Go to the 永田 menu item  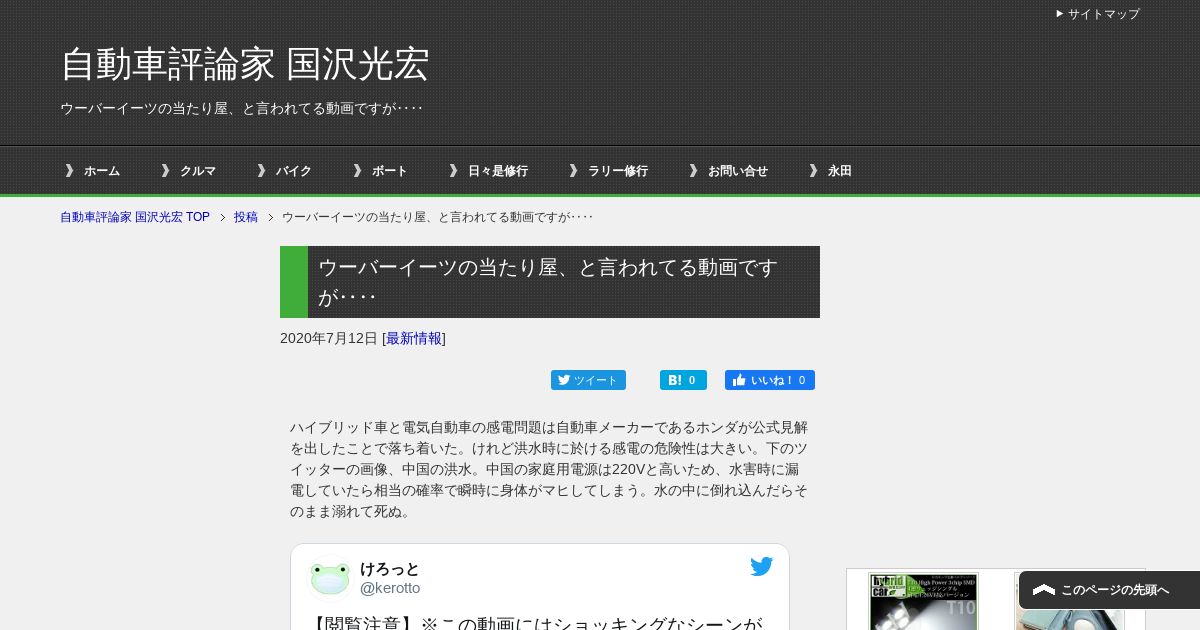coord(840,171)
